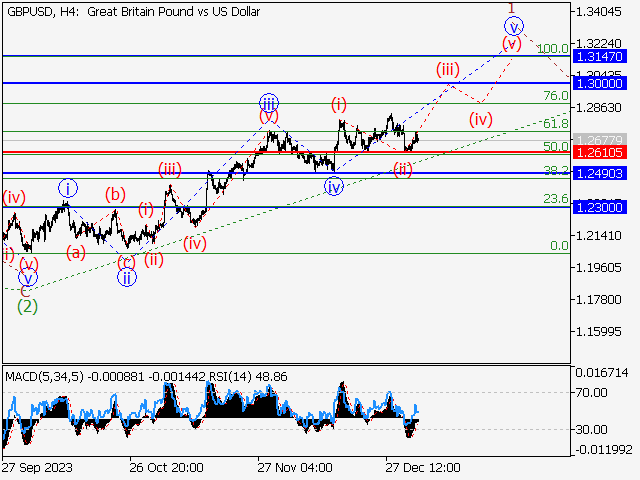
Task: Click the 1.15995 price axis label
Action: click(598, 331)
